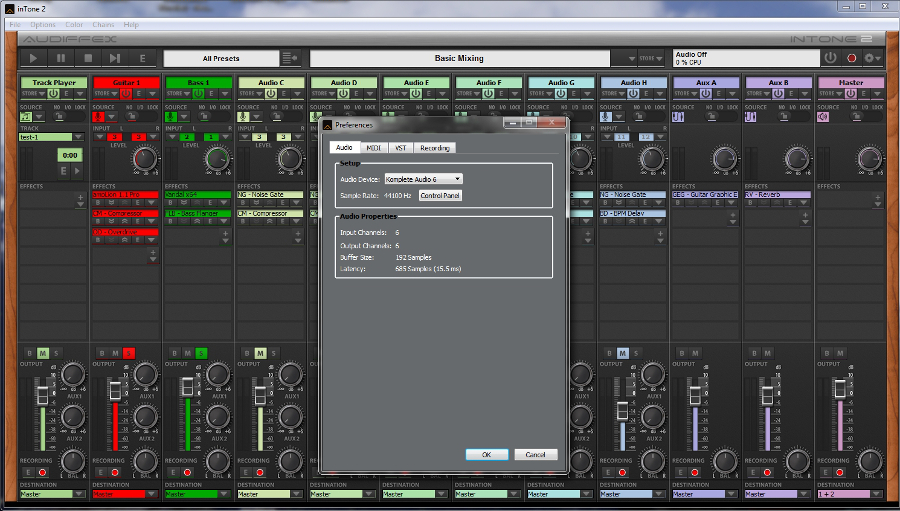
Task: Move Bass 1 FLB - Bass Flanger effect up
Action: tap(197, 221)
